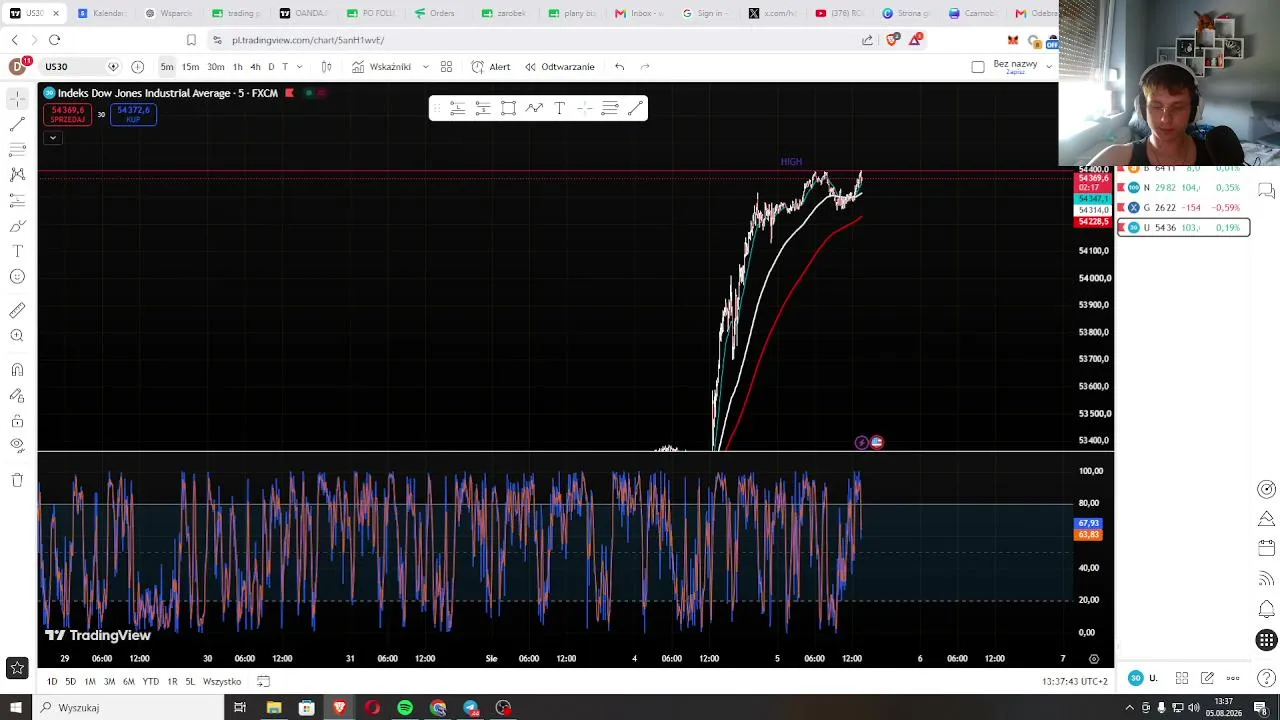The width and height of the screenshot is (1280, 720).
Task: Select the brush drawing tool
Action: tap(17, 225)
